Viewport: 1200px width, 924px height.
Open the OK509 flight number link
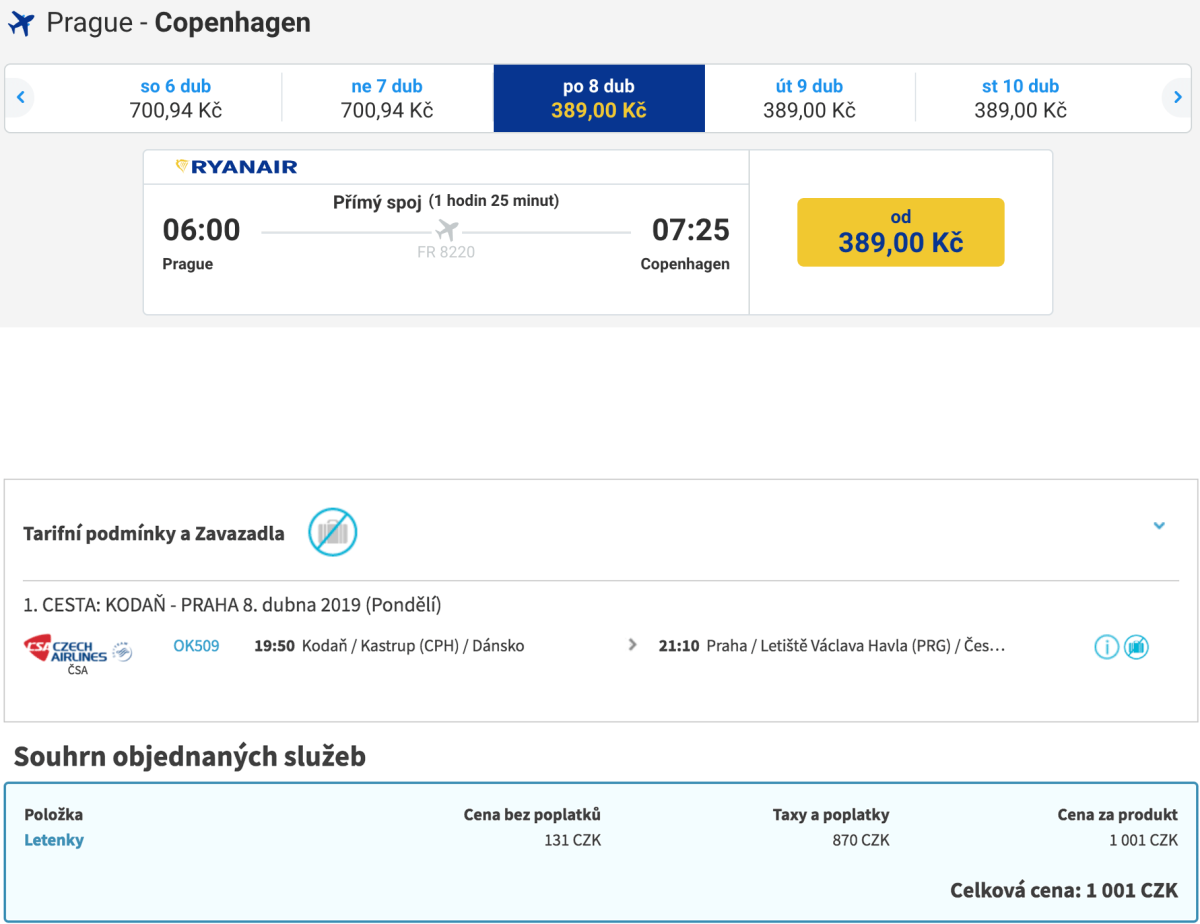click(x=196, y=646)
